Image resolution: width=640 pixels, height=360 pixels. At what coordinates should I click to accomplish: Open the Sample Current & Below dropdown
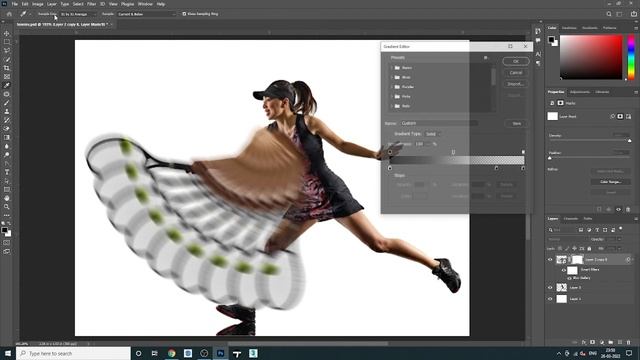click(147, 14)
